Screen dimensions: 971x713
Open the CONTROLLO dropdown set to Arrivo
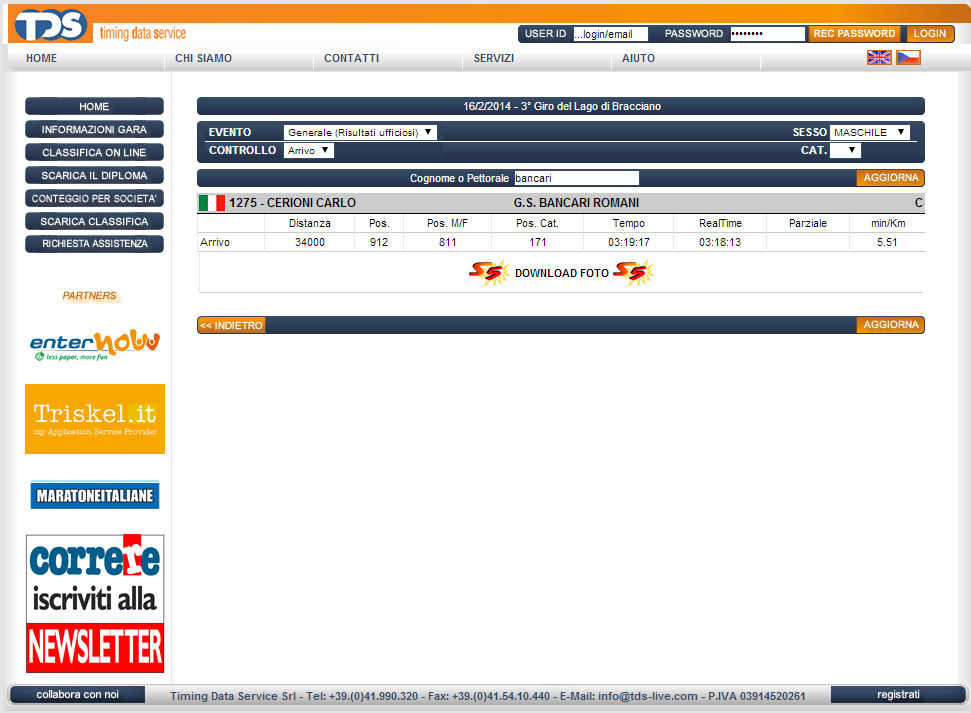308,151
